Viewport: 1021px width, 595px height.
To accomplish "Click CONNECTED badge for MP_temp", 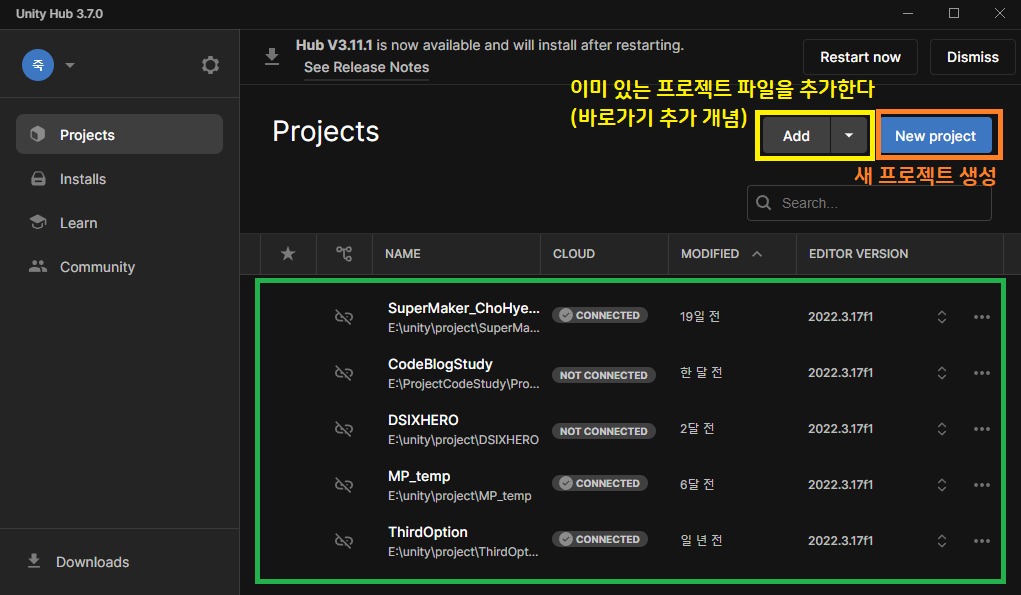I will [600, 483].
